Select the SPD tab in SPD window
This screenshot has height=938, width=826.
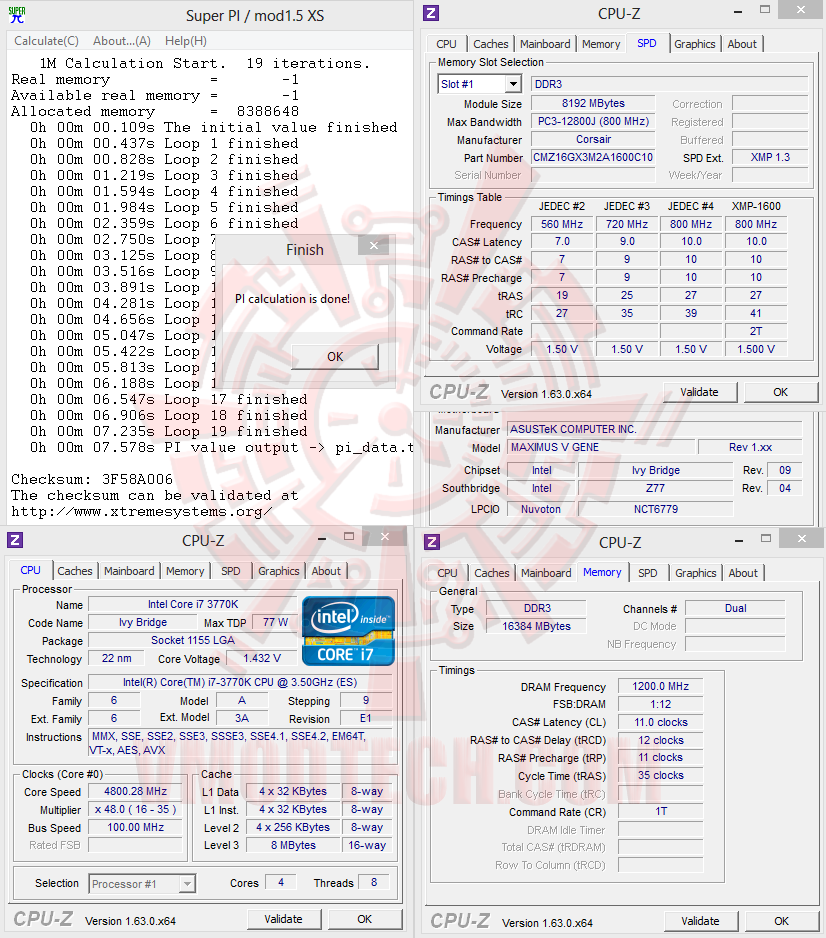point(647,43)
